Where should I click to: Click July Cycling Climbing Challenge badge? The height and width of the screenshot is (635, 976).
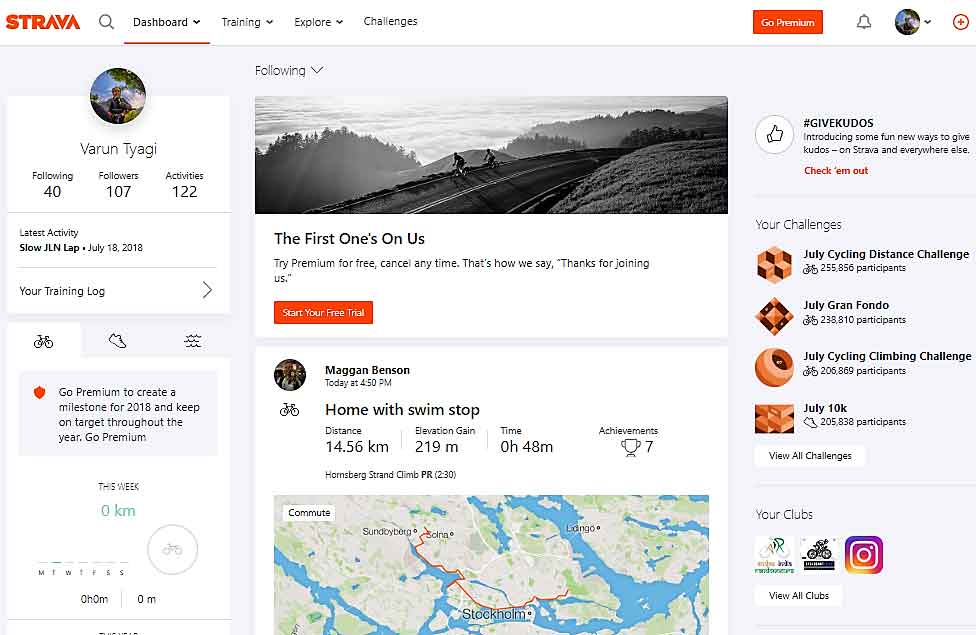click(774, 367)
